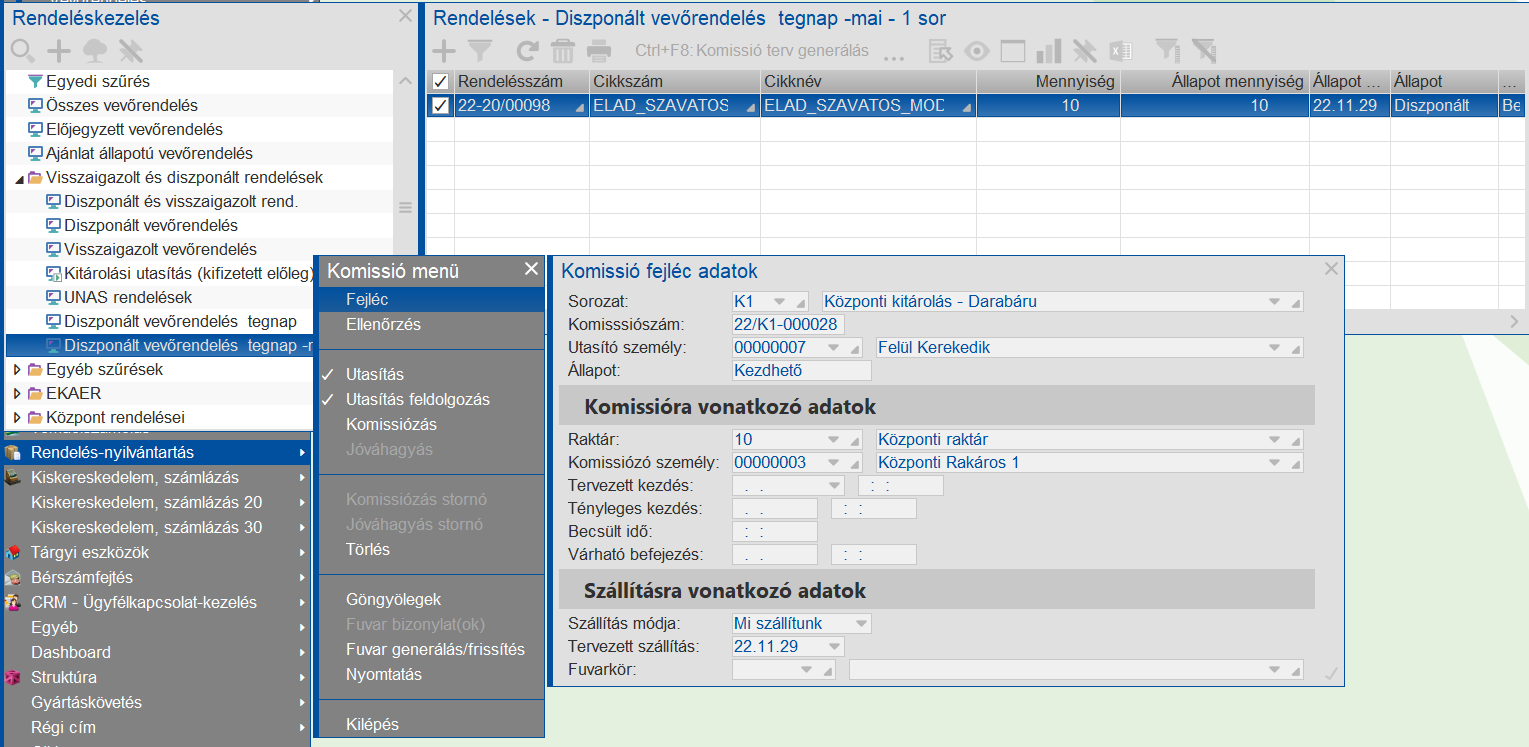
Task: Select Ellenőrzés in the Komissió menü
Action: click(x=383, y=324)
